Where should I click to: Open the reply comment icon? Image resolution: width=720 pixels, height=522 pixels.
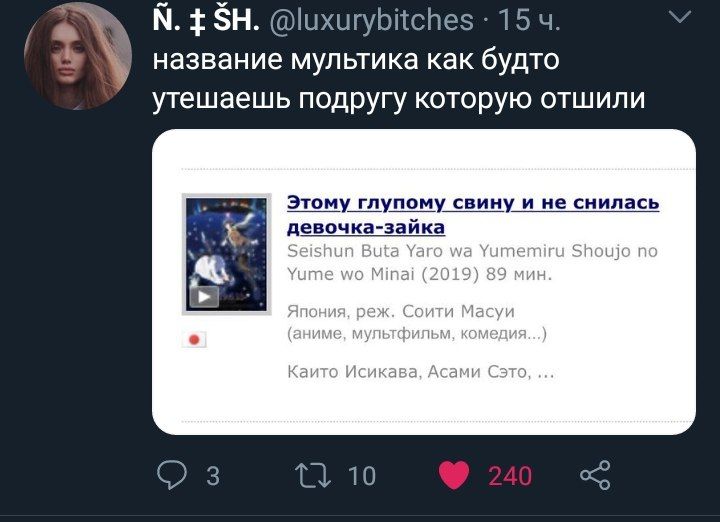click(172, 475)
